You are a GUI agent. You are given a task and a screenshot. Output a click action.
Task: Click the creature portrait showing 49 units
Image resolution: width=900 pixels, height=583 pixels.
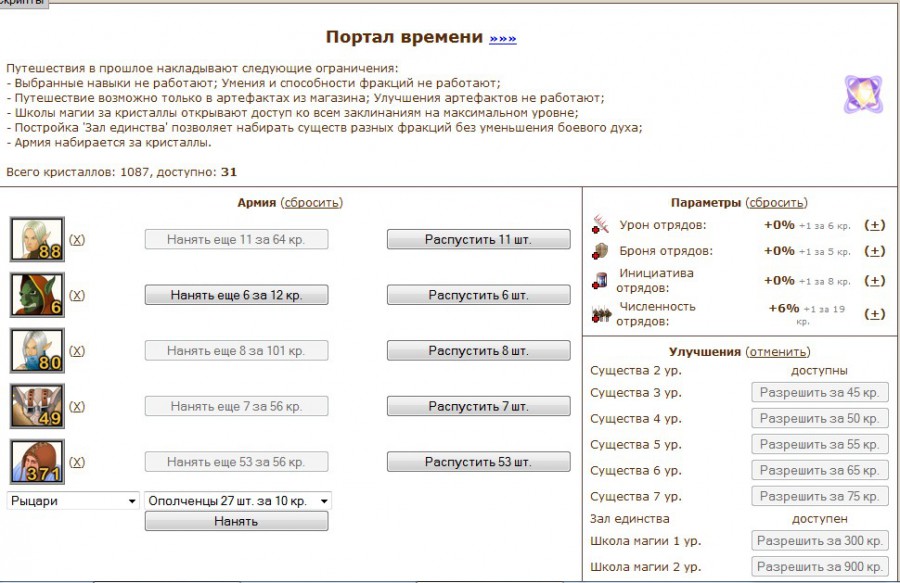[x=37, y=406]
